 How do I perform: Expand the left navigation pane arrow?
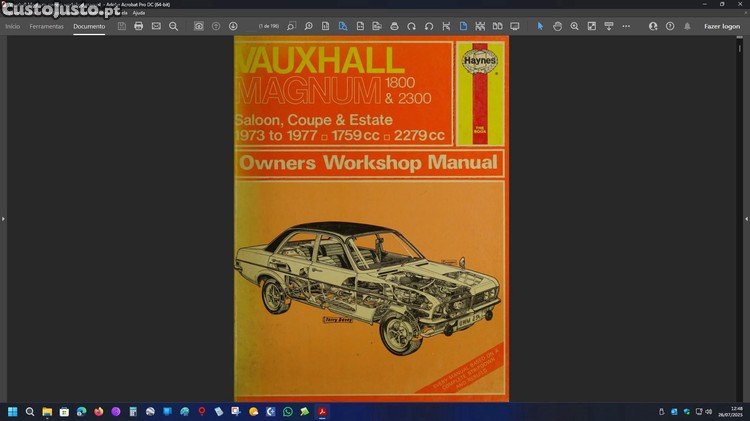click(x=3, y=218)
